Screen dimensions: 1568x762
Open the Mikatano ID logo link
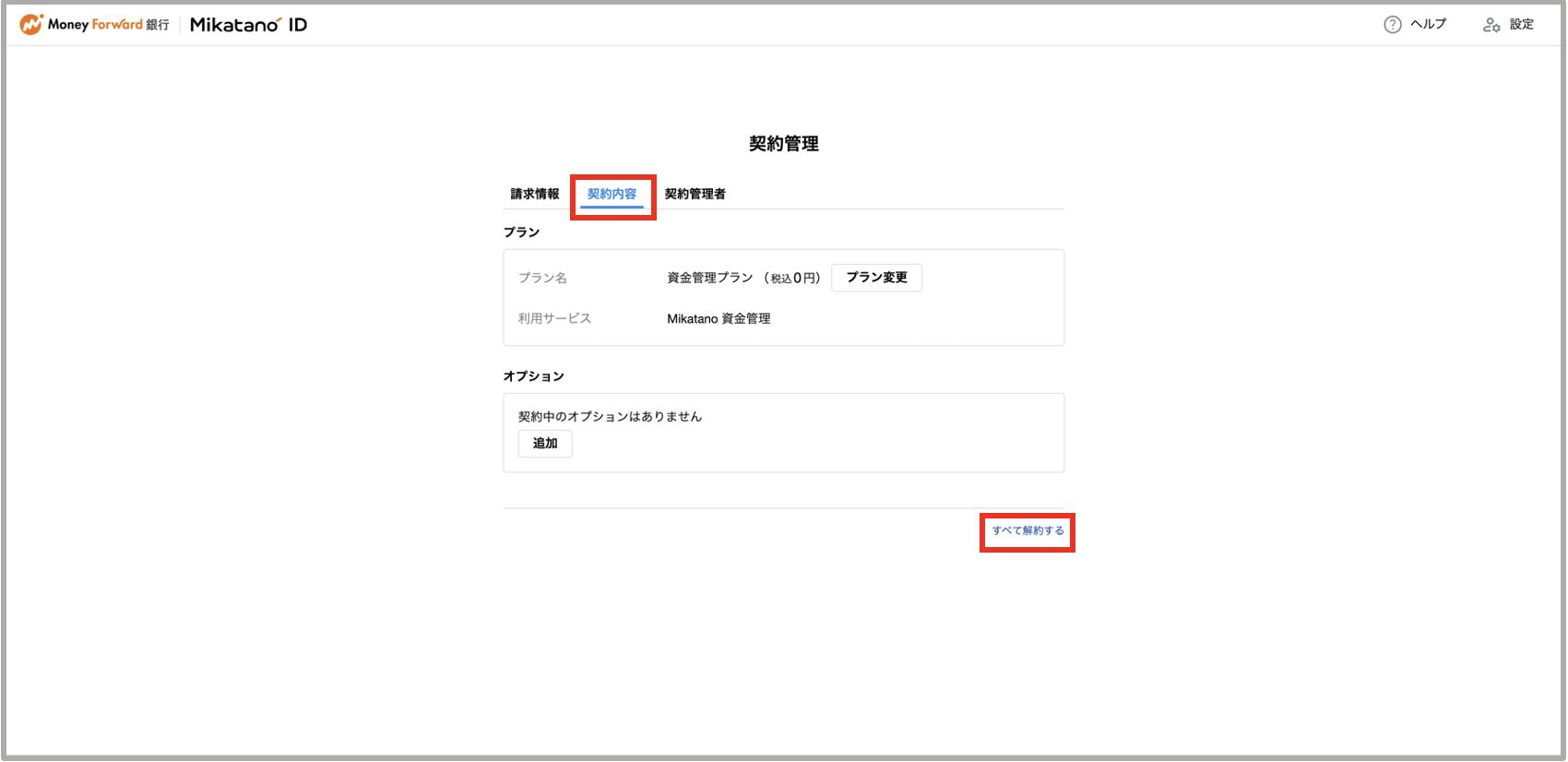(x=248, y=25)
